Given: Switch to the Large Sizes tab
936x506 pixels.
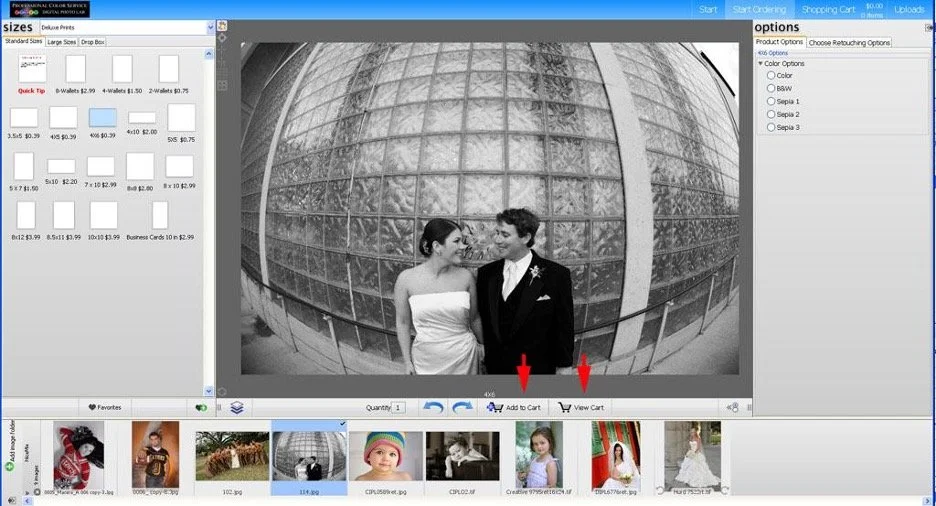Looking at the screenshot, I should (x=61, y=42).
